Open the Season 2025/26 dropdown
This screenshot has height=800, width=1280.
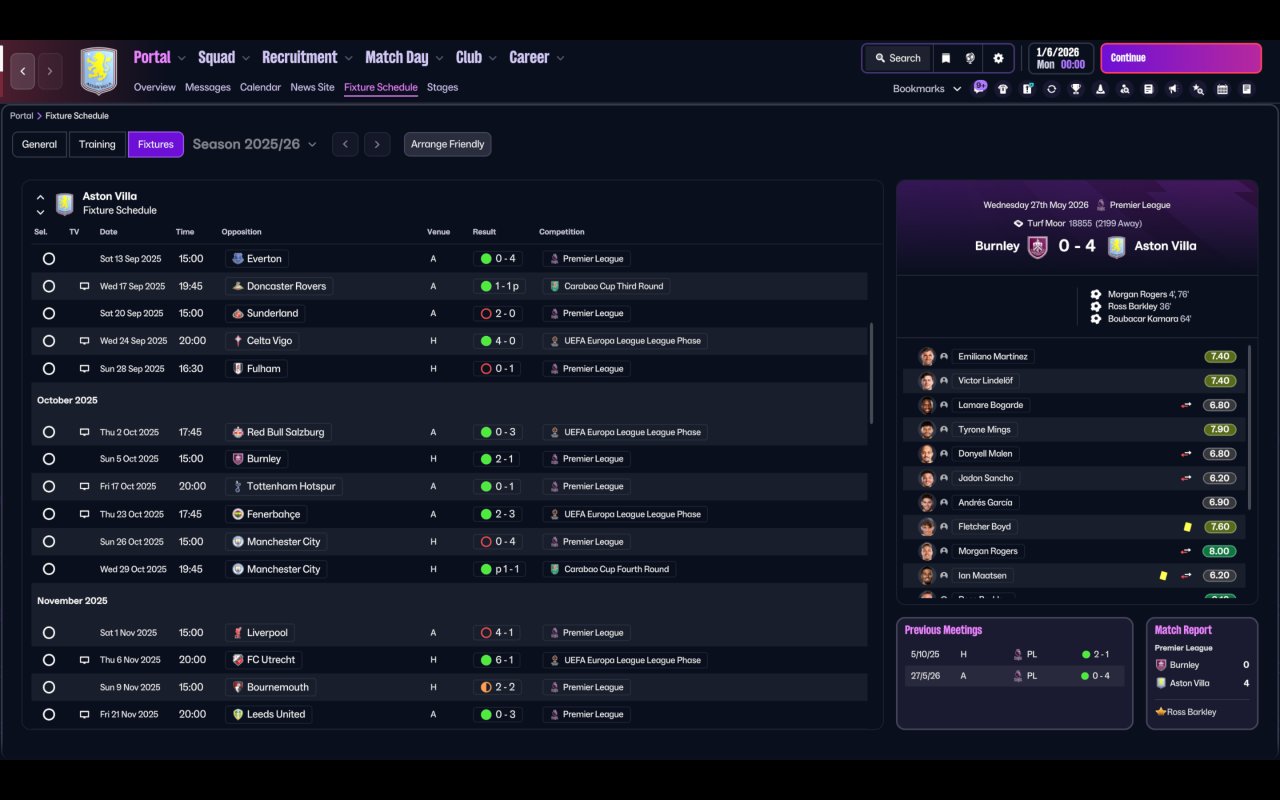click(255, 145)
